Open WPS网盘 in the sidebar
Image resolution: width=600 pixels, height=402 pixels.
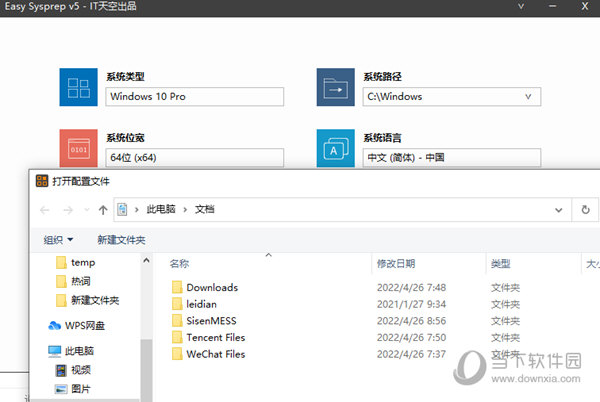tap(77, 326)
